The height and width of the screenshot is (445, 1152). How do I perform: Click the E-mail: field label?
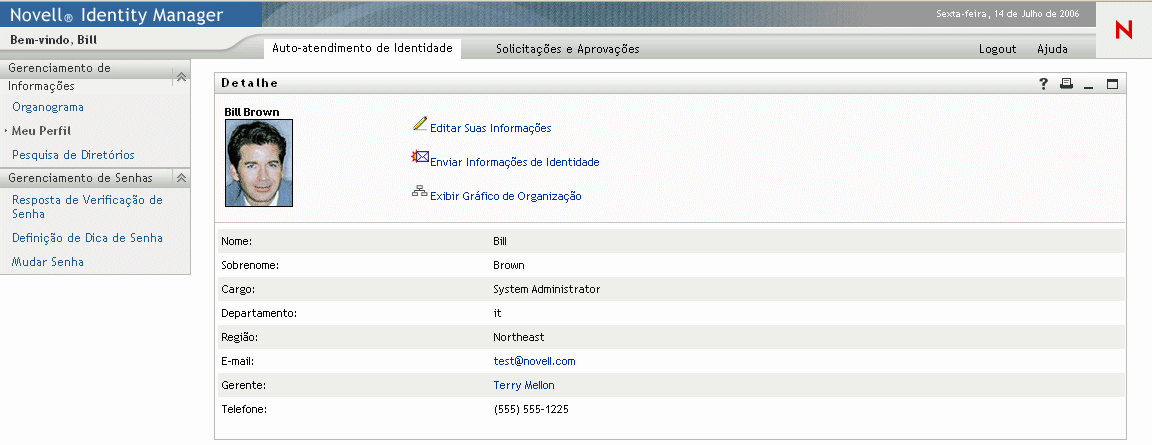pos(237,361)
